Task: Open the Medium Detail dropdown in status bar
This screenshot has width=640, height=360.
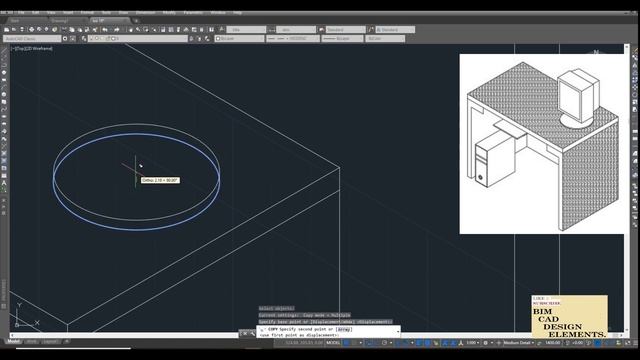Action: (519, 343)
